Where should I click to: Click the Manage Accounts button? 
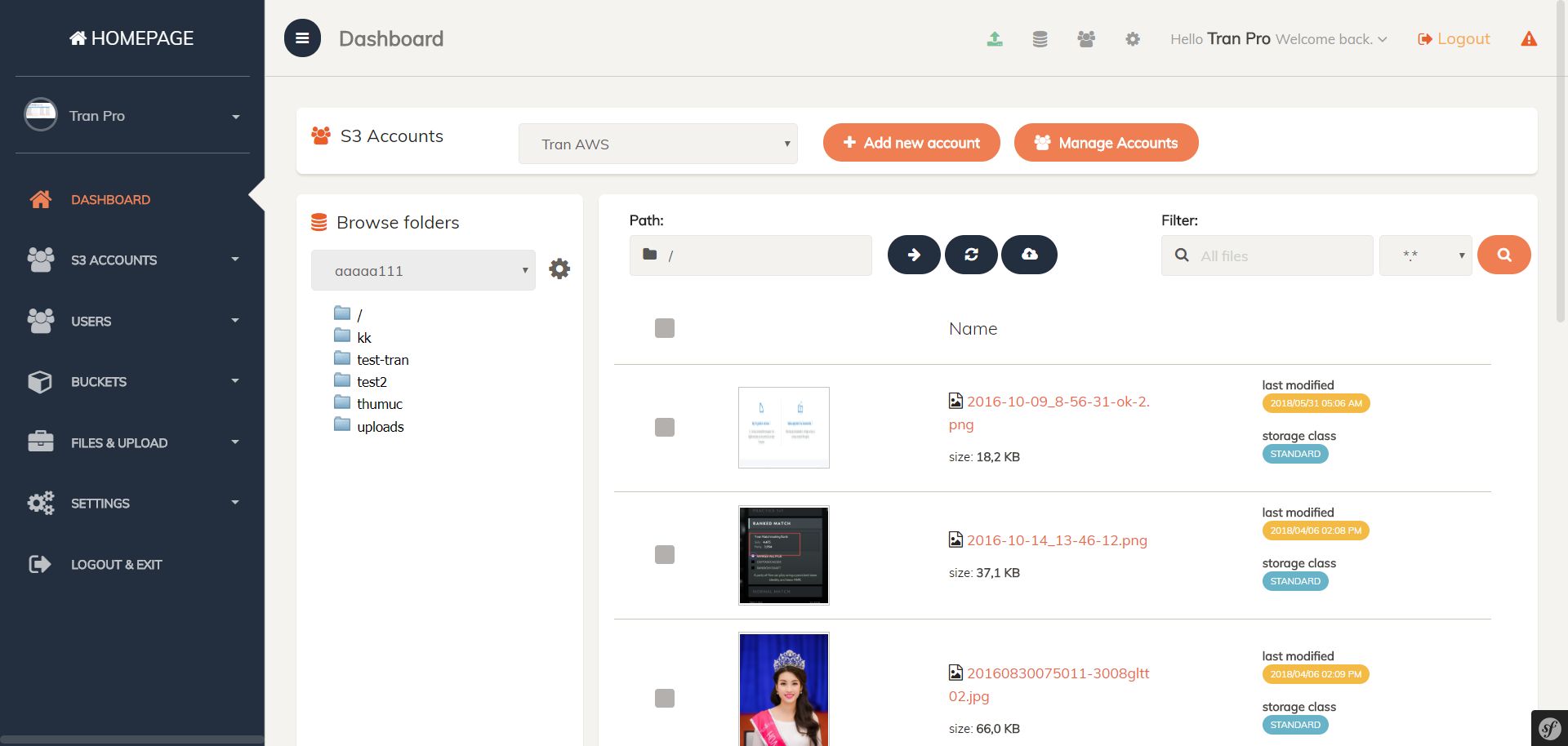1106,143
